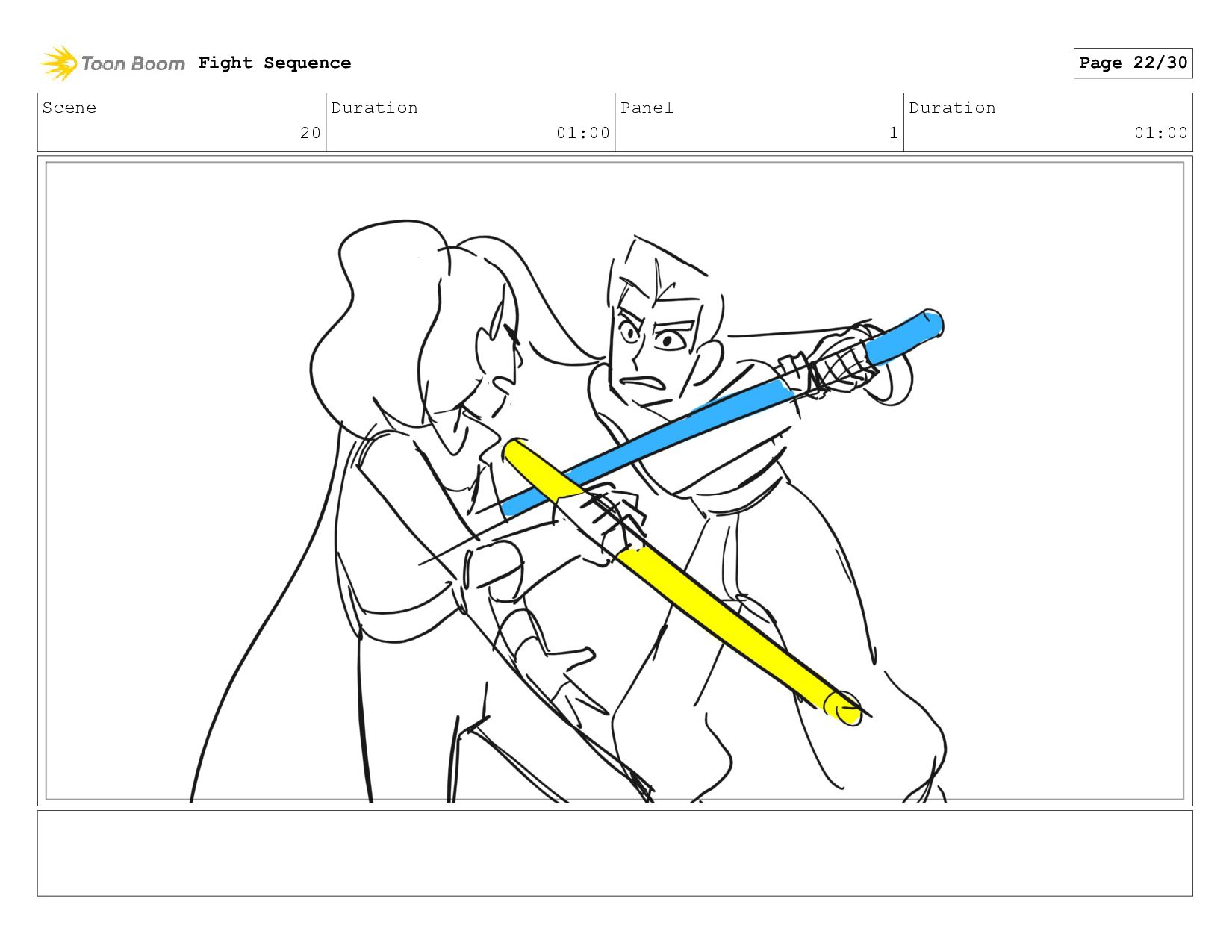
Task: Click the 'Page 22/30' box
Action: (1133, 63)
